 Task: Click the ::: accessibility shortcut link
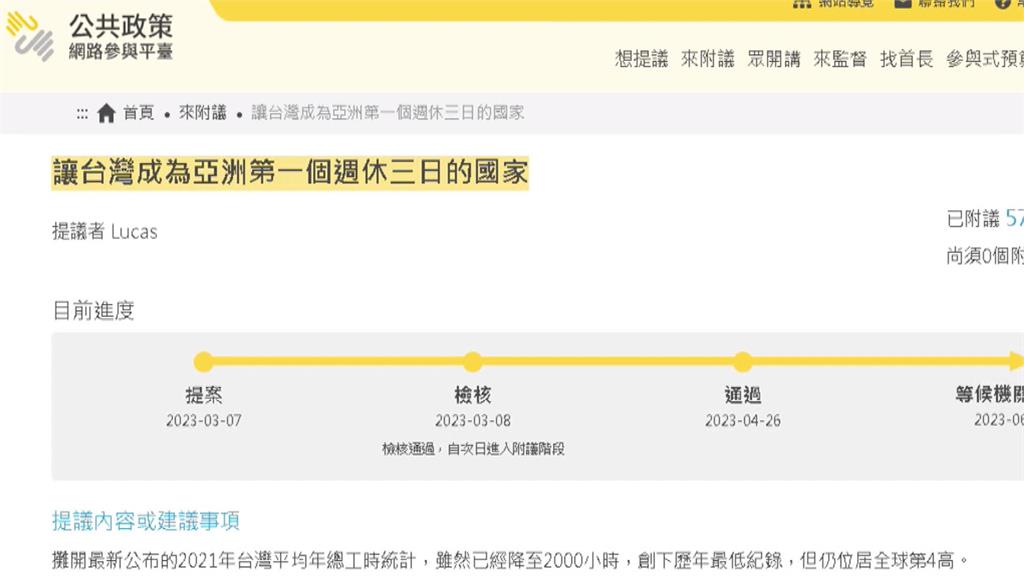pyautogui.click(x=81, y=112)
